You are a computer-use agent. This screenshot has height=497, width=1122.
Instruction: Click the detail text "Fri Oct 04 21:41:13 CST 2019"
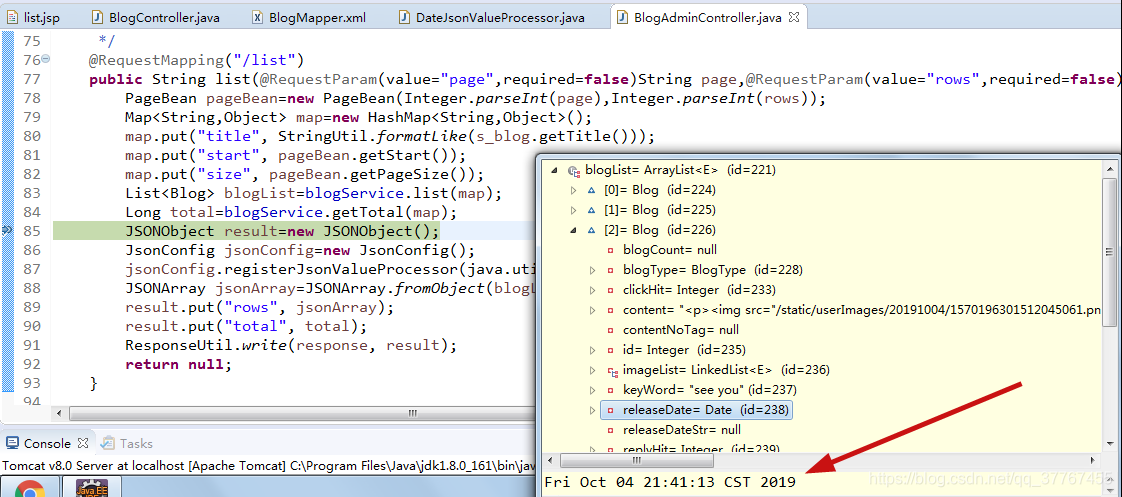[x=670, y=482]
